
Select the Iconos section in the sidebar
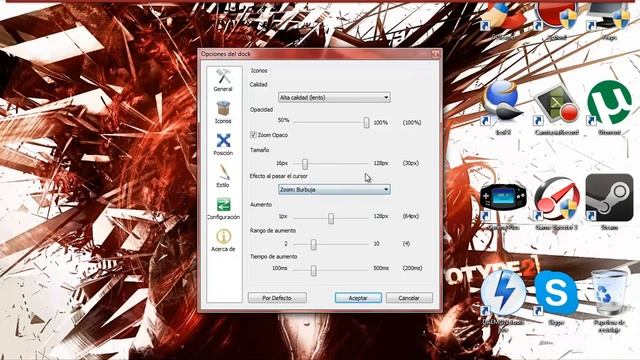coord(223,112)
